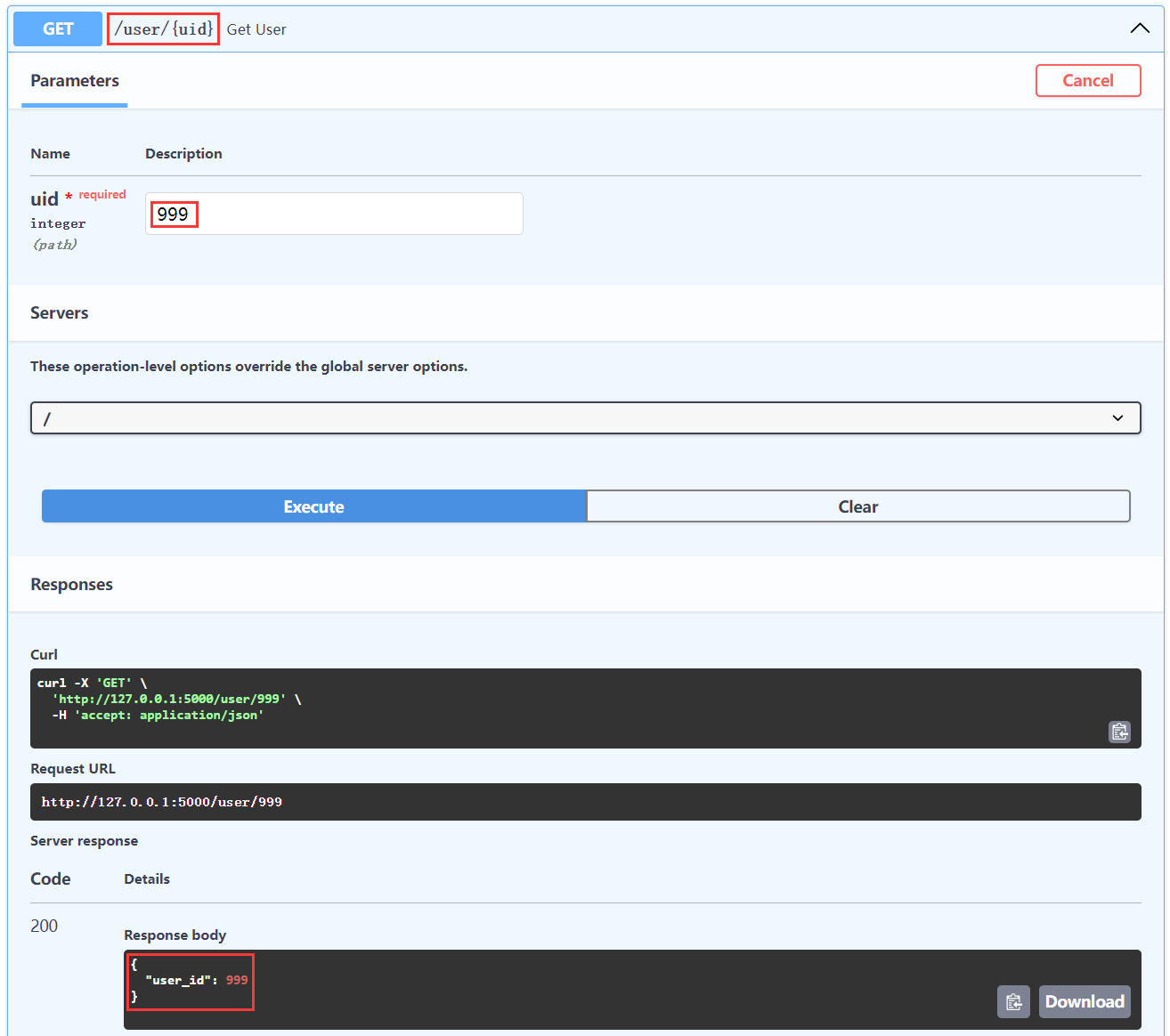
Task: Click the Servers section heading
Action: click(x=60, y=313)
